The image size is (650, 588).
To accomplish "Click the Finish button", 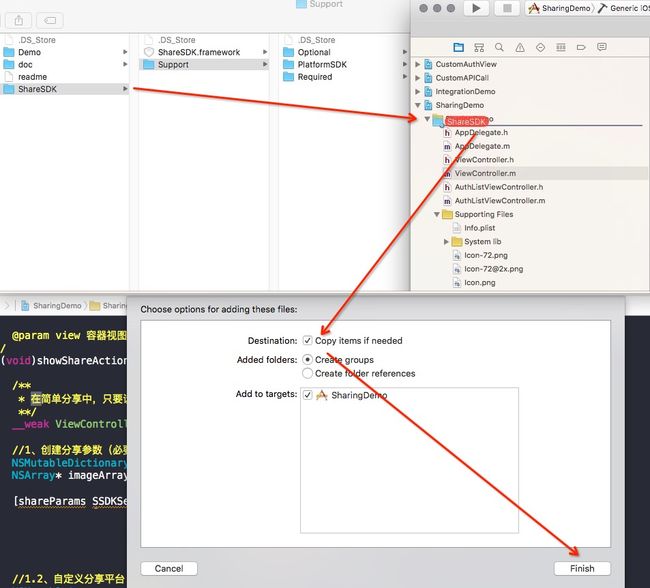I will pos(582,568).
